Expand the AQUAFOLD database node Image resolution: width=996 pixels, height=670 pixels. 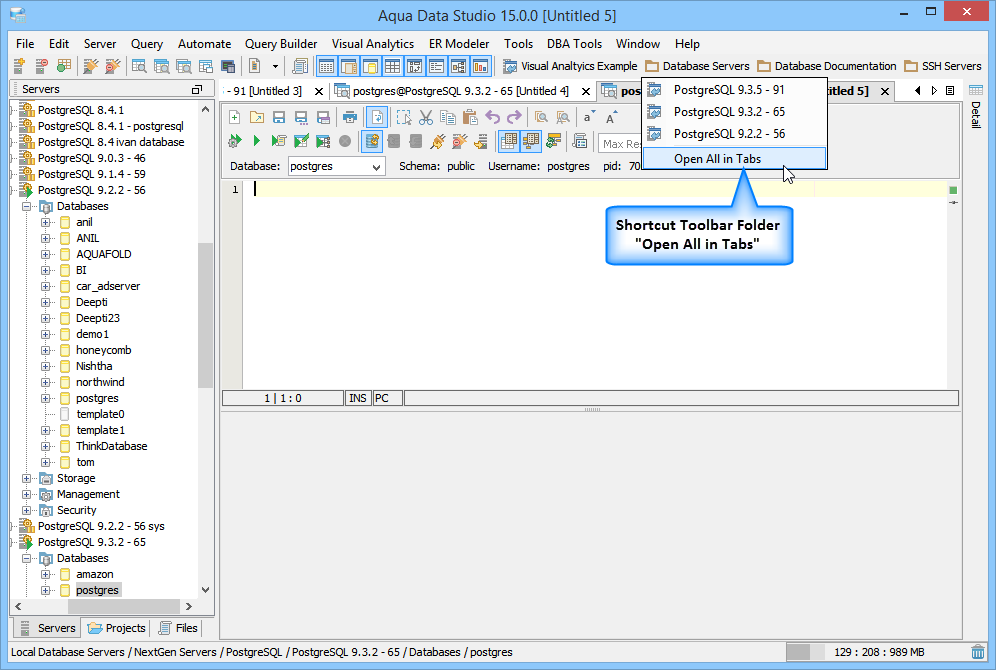[x=46, y=254]
